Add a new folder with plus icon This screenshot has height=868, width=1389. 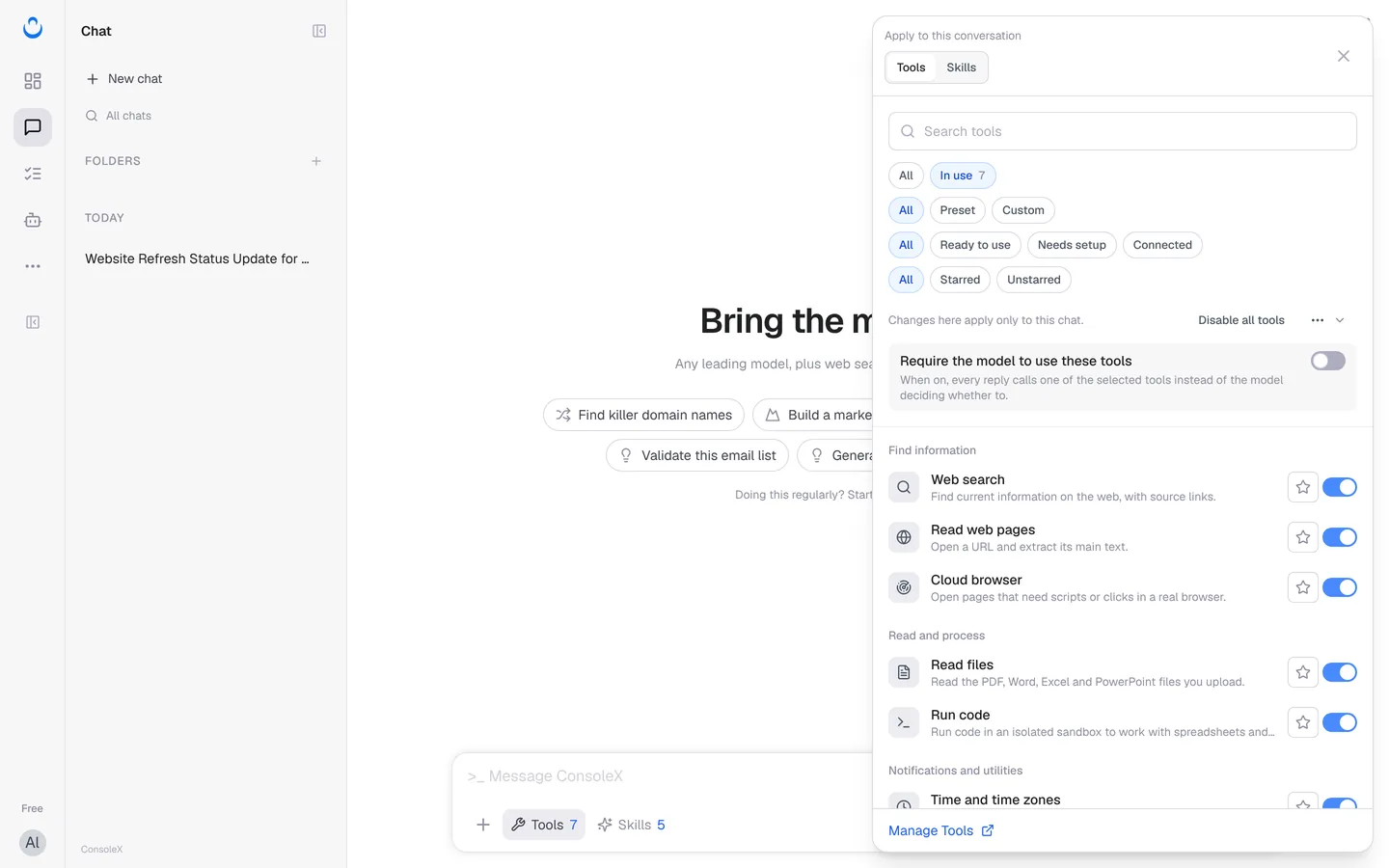(x=316, y=161)
